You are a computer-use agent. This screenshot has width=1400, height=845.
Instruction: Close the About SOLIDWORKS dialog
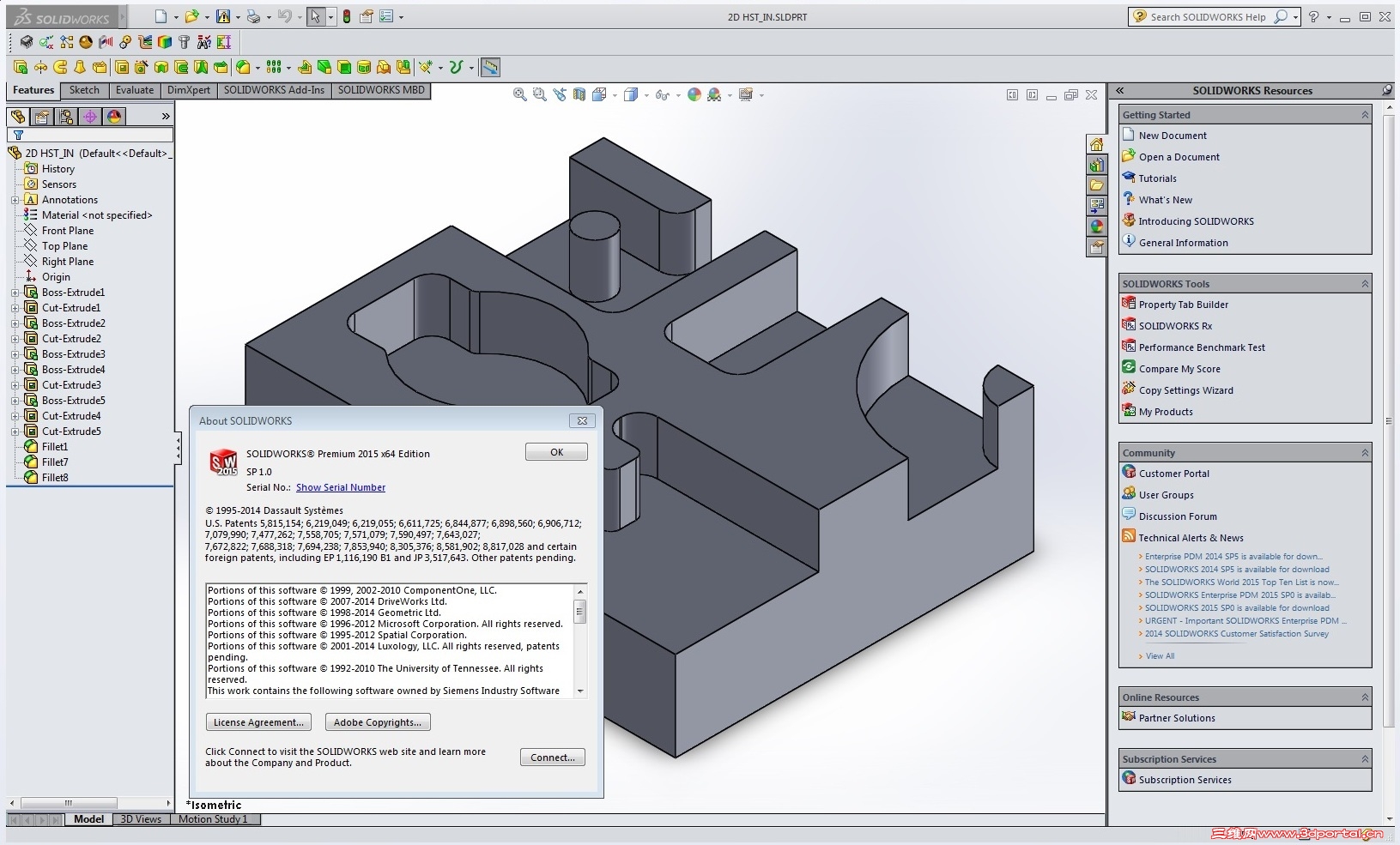582,420
